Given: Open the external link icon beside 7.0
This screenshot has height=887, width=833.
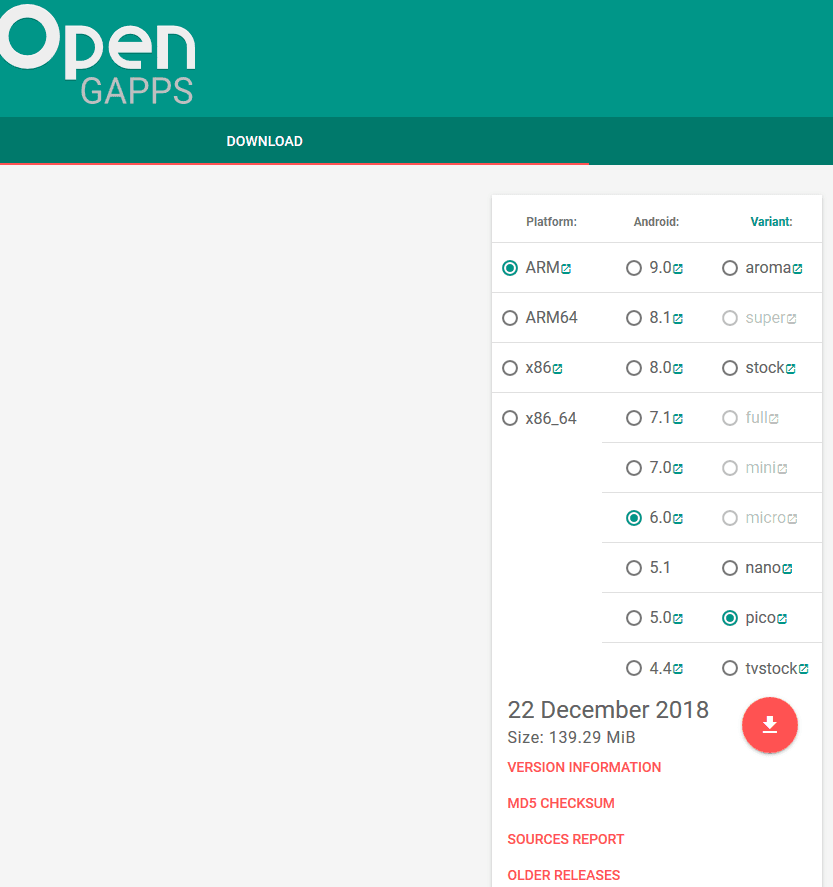Looking at the screenshot, I should point(677,468).
